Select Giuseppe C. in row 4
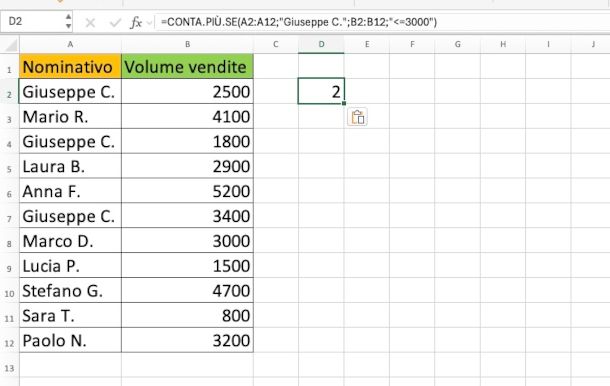Viewport: 610px width, 386px height. (70, 141)
